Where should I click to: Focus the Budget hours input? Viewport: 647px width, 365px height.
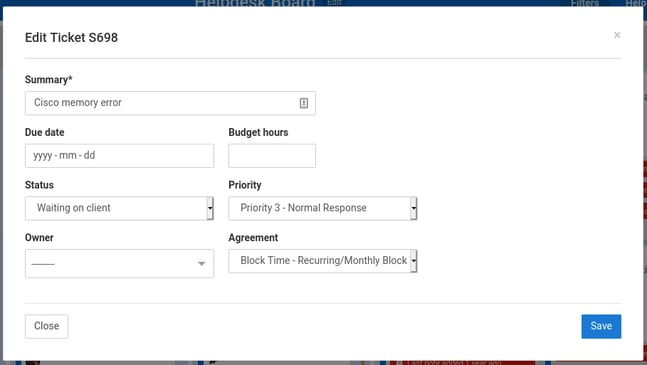(272, 156)
